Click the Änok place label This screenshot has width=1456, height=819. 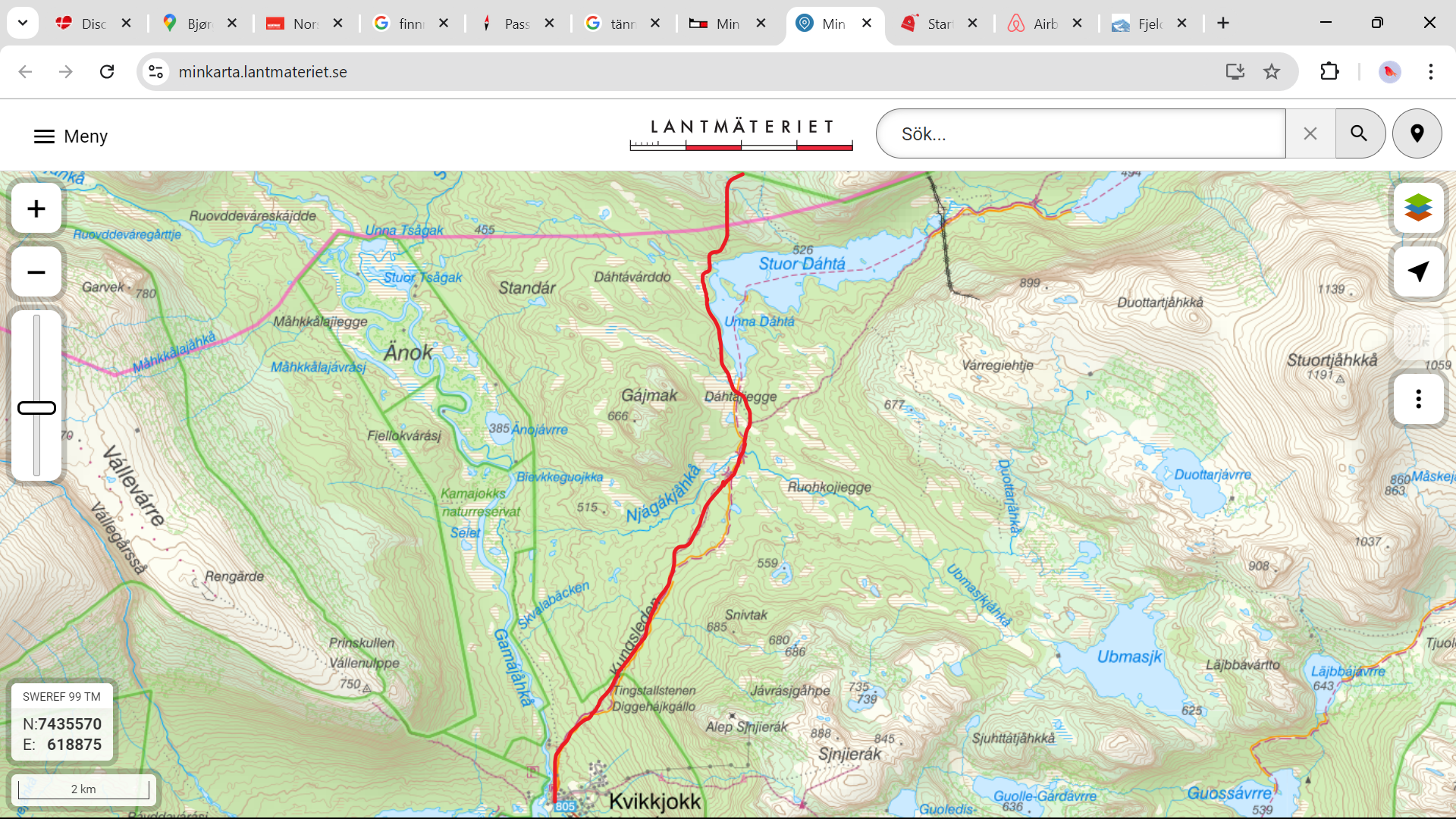(408, 353)
